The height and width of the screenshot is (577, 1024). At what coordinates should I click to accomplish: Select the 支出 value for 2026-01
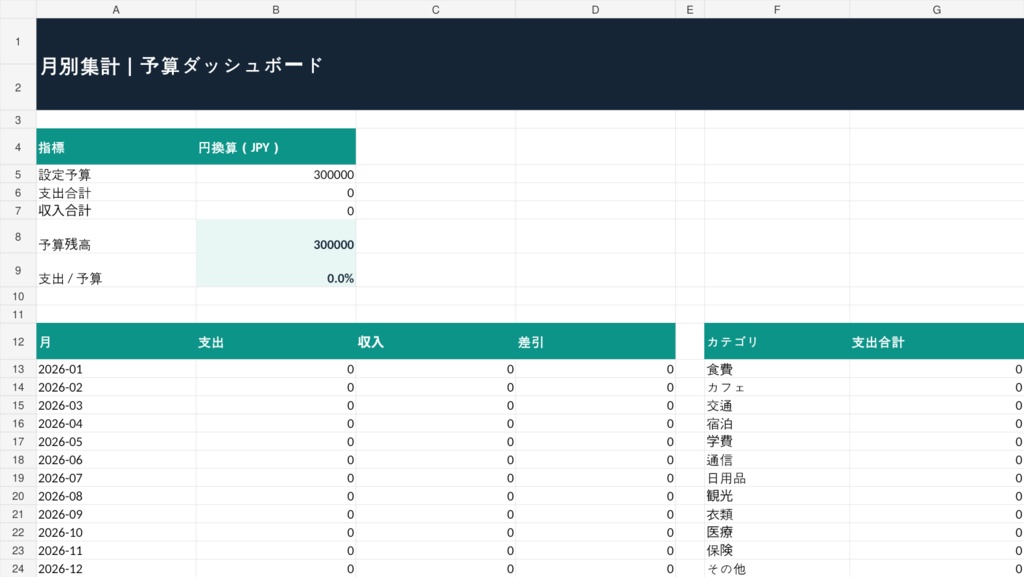(276, 369)
